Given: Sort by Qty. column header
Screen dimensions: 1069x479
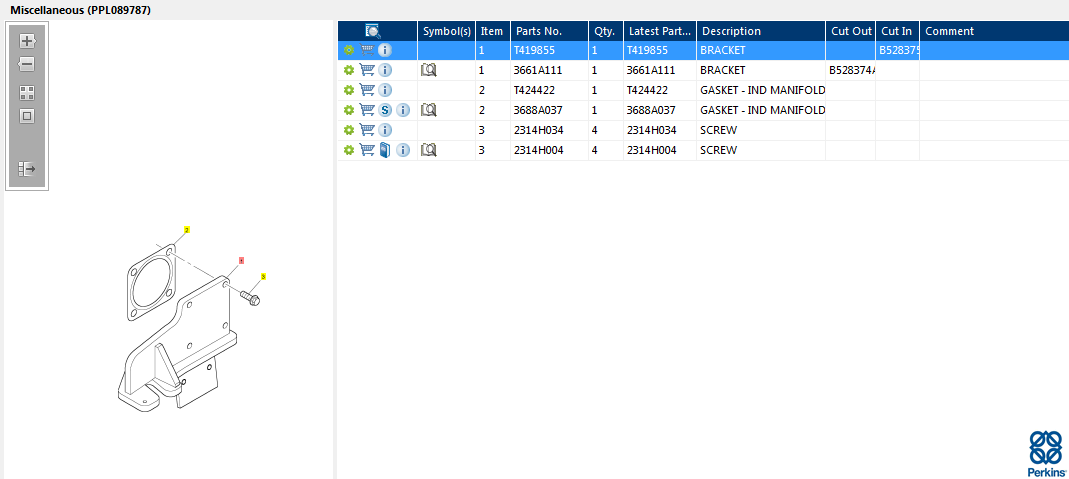Looking at the screenshot, I should click(x=606, y=31).
